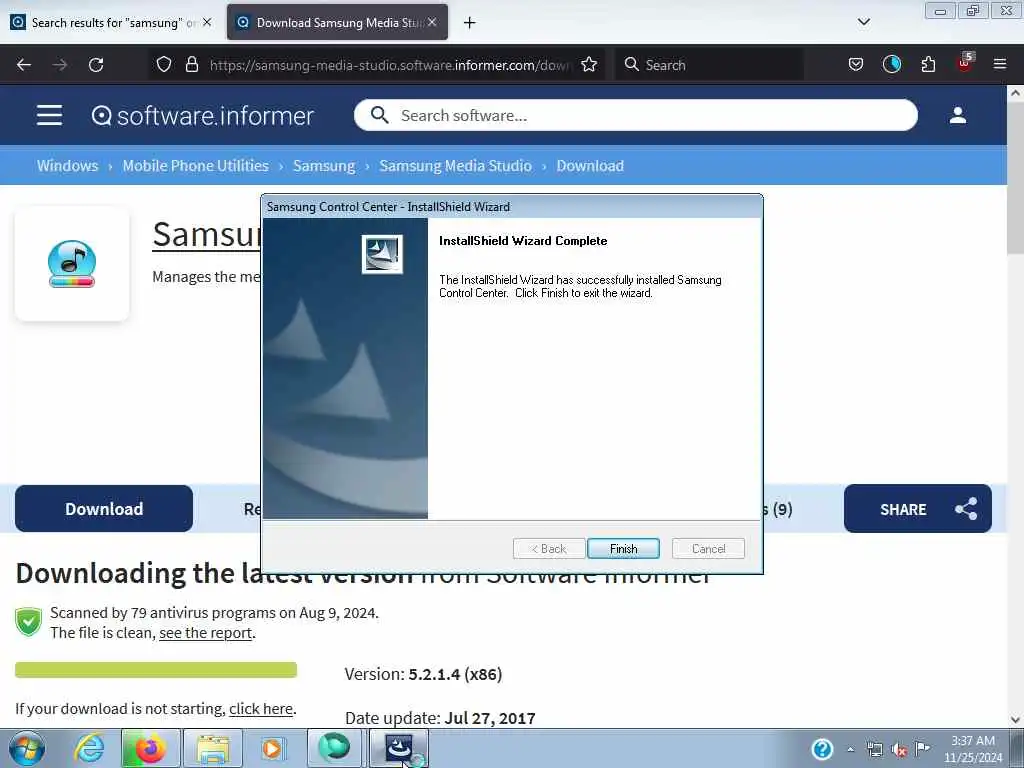Bookmark this page with star icon

point(589,65)
